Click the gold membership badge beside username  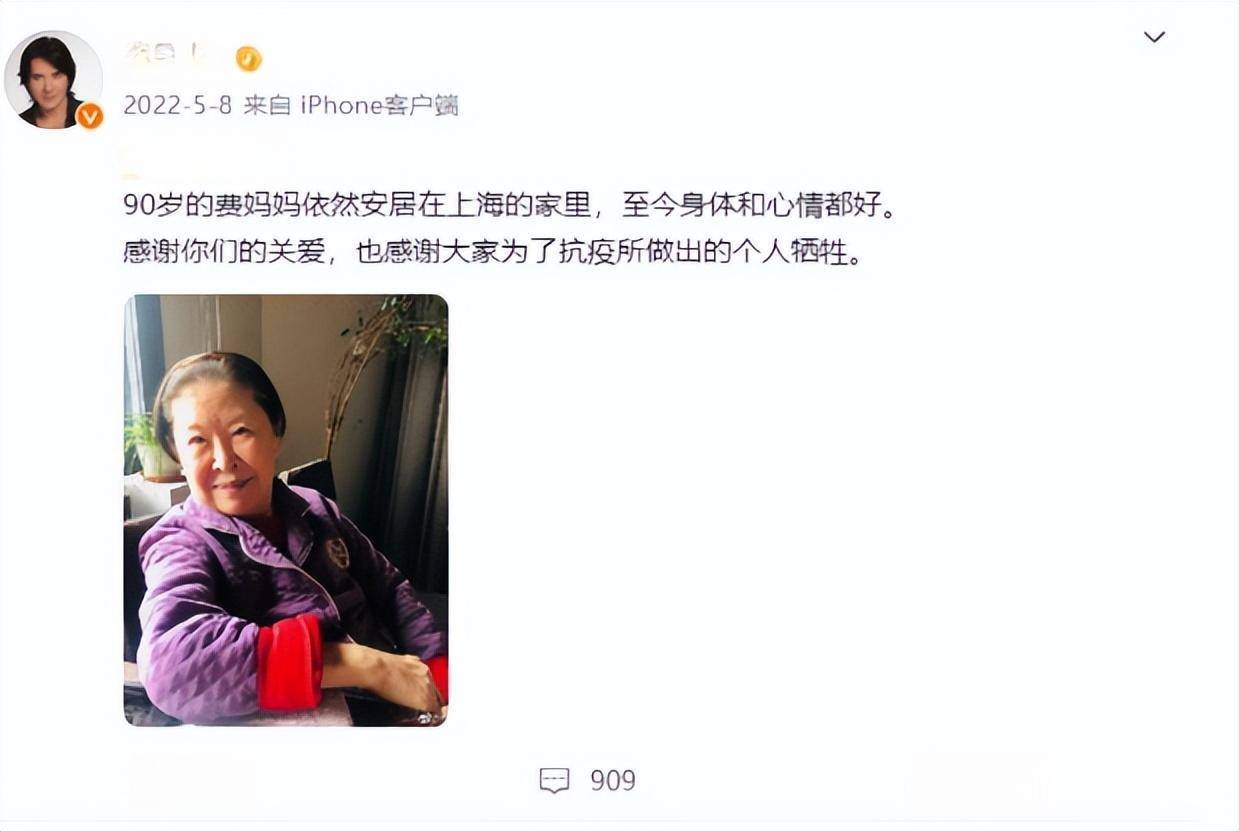[248, 59]
